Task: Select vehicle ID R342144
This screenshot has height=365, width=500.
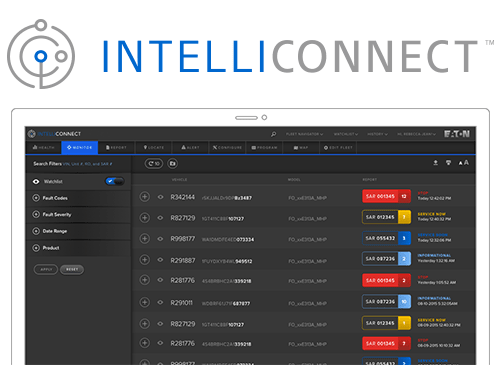Action: (x=182, y=197)
